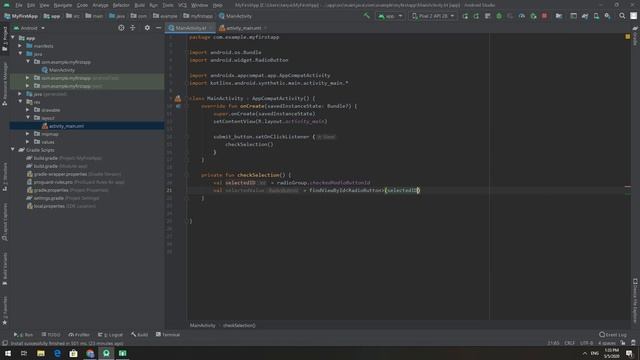Click the yellow inspection warning indicator

coord(628,37)
